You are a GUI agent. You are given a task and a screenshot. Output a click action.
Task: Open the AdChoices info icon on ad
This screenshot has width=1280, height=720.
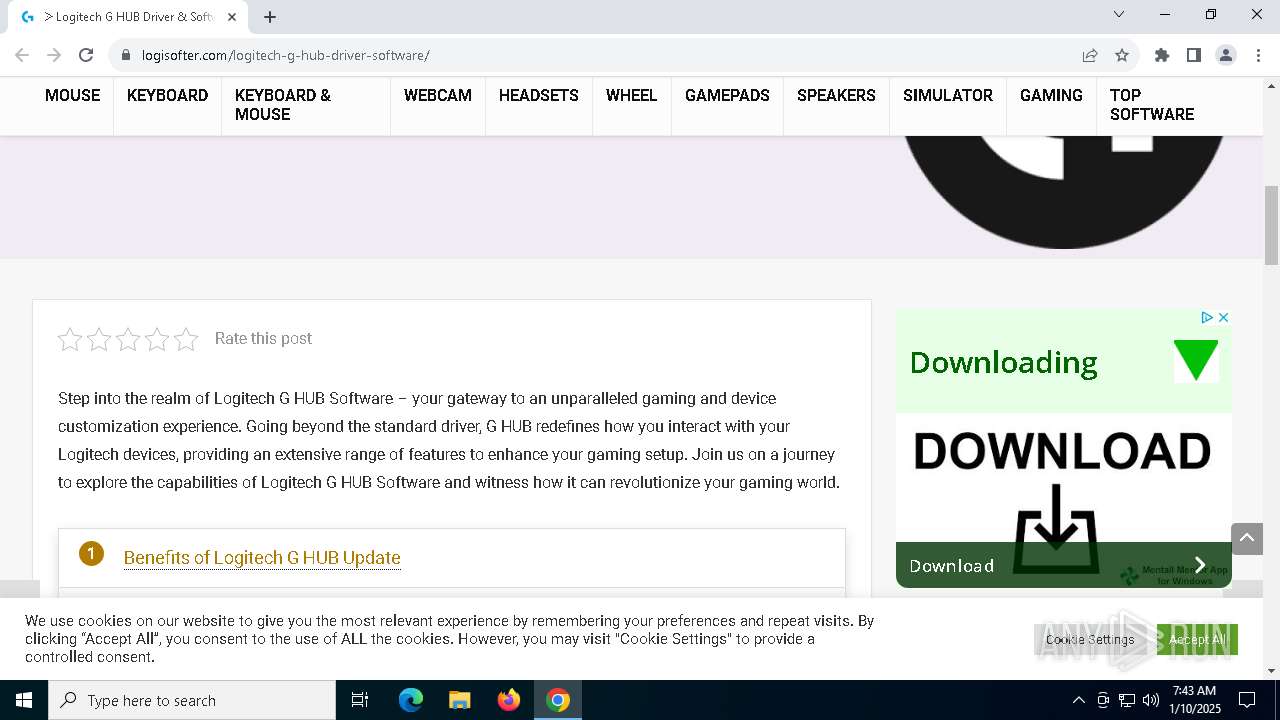click(x=1207, y=317)
